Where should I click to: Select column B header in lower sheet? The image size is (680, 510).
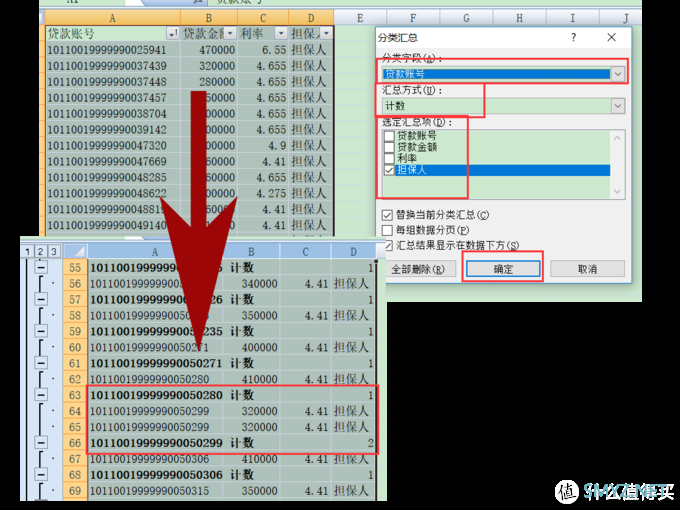pyautogui.click(x=251, y=252)
